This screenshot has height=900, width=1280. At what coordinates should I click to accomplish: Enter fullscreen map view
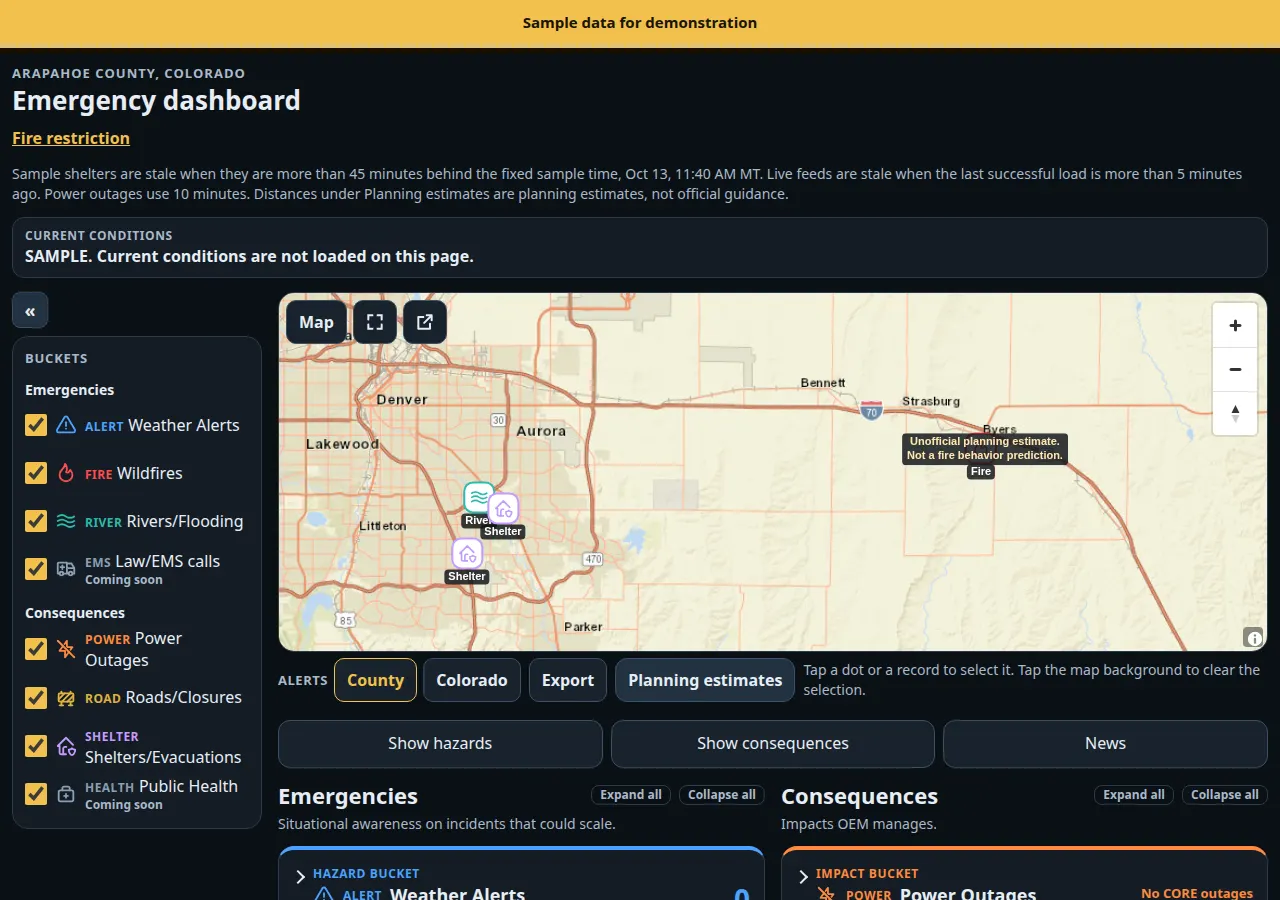tap(375, 322)
